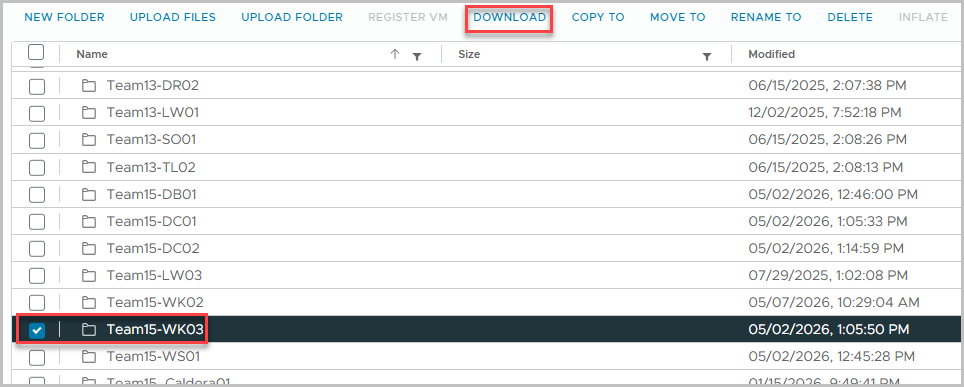Click date 05/02/2026, 12:45:28 PM
The image size is (964, 387).
coord(832,357)
